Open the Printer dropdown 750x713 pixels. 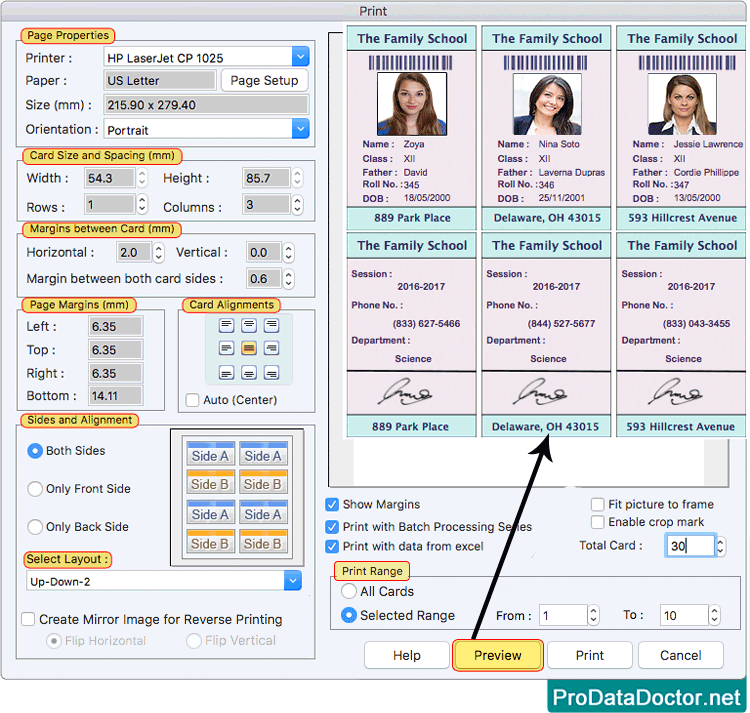[x=300, y=57]
